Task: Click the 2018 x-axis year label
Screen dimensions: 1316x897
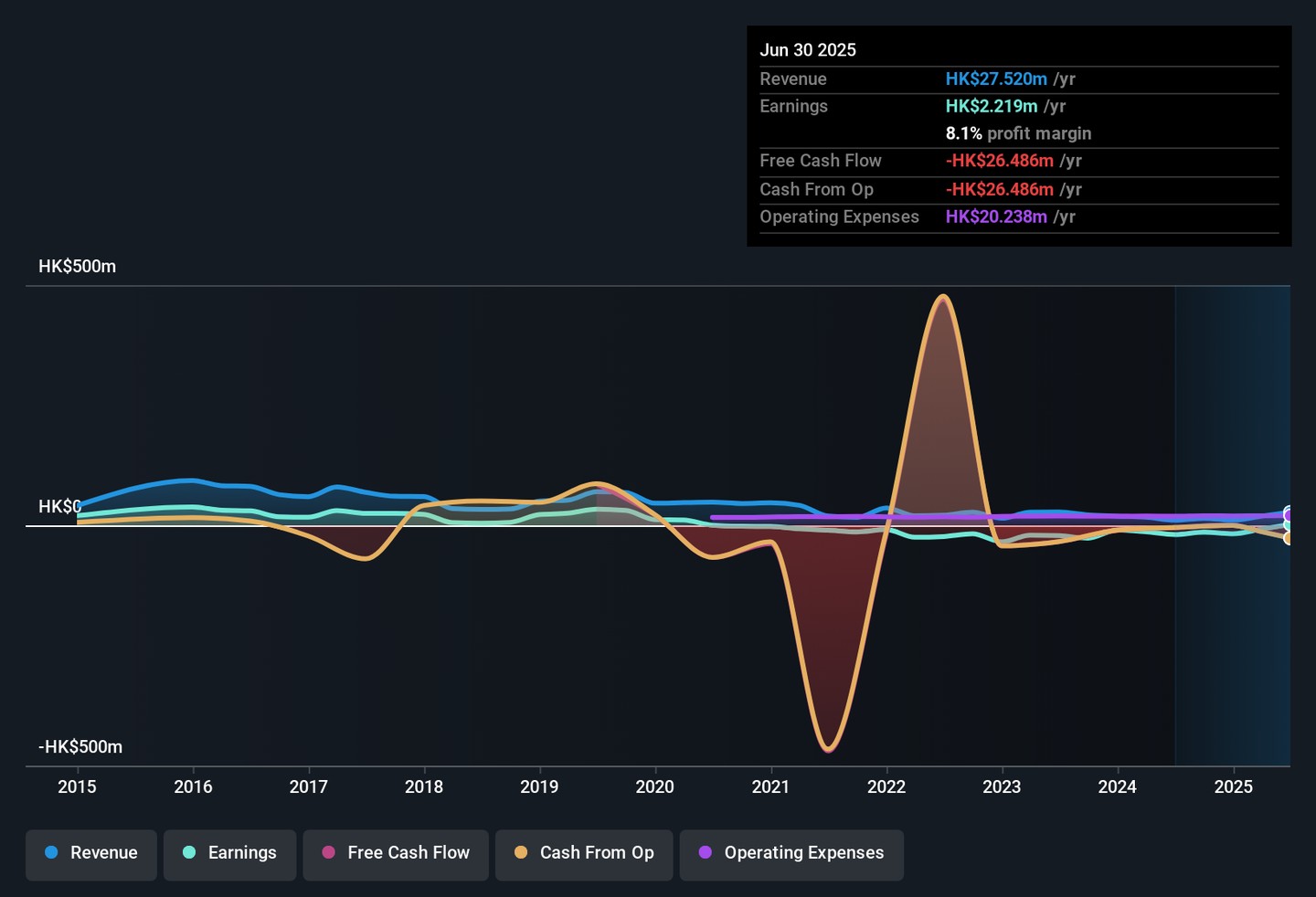Action: coord(424,786)
